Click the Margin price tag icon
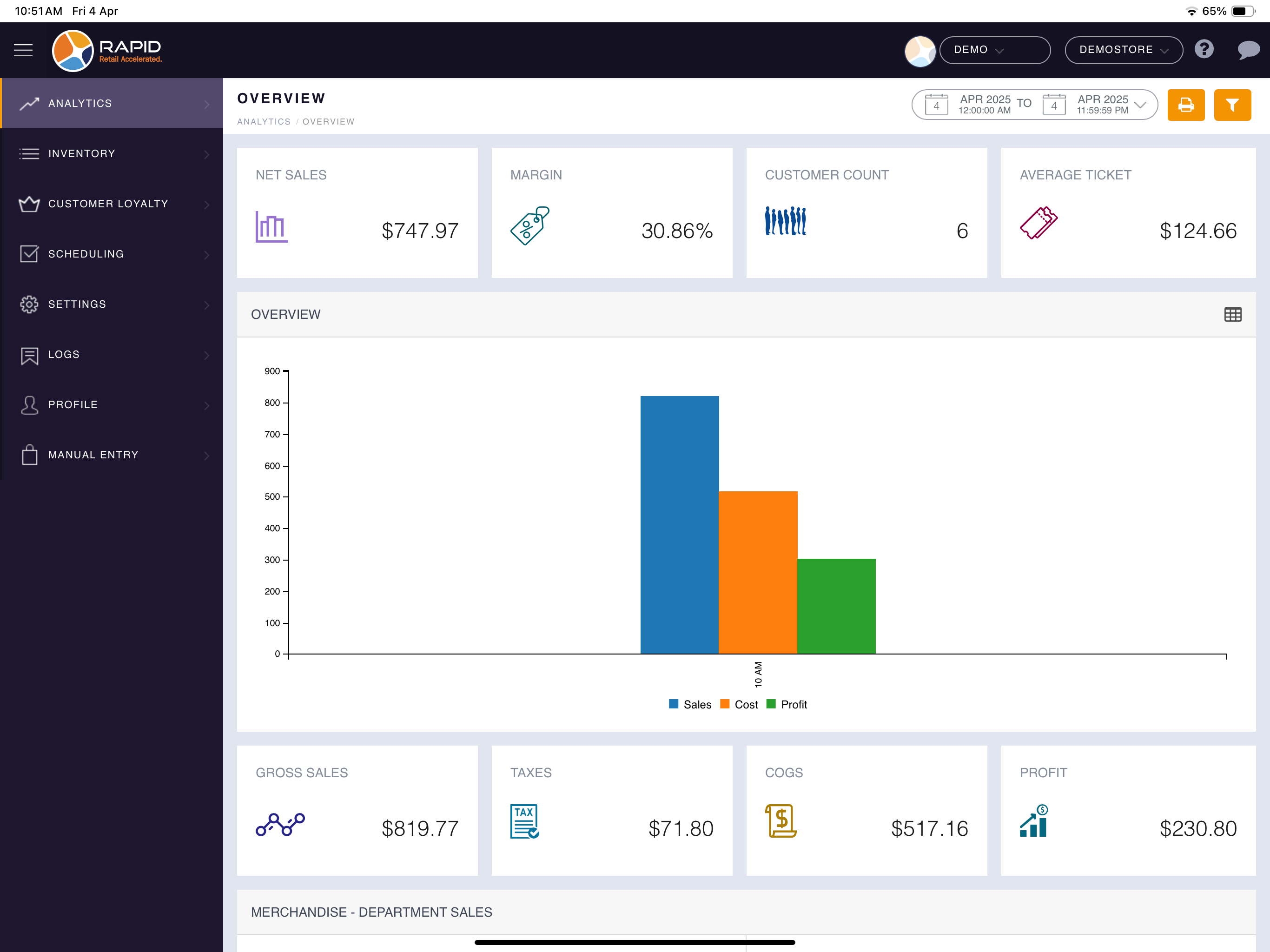Image resolution: width=1270 pixels, height=952 pixels. (529, 225)
